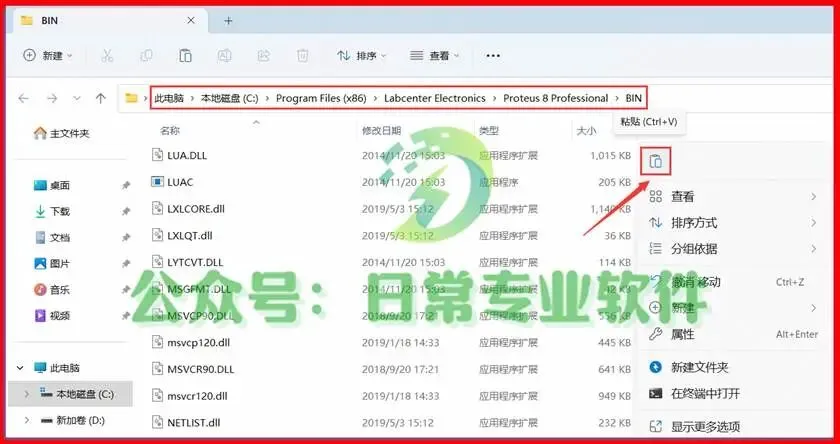The height and width of the screenshot is (444, 840).
Task: Sort by 修改日期 column header
Action: tap(381, 130)
